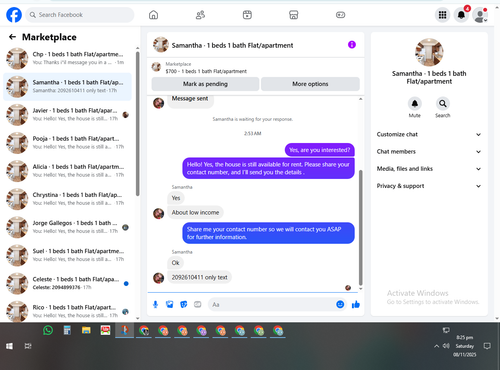The width and height of the screenshot is (500, 370).
Task: Open the conversation information icon in chat header
Action: coord(352,45)
